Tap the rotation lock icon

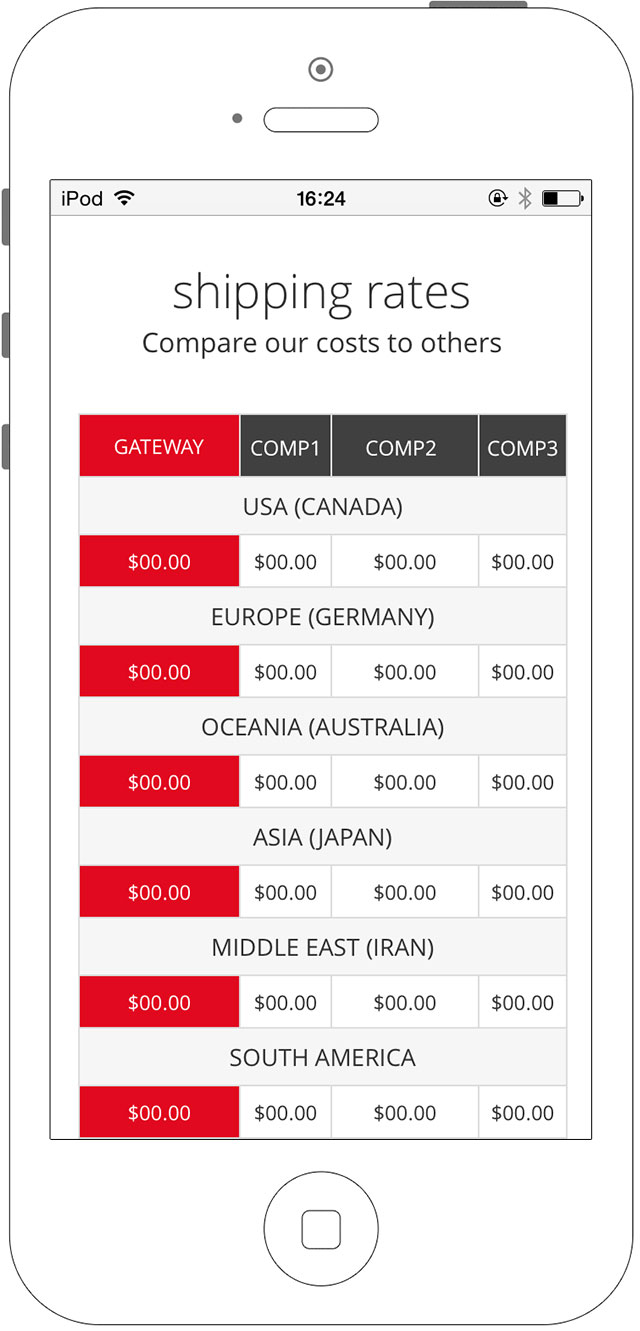pos(497,199)
